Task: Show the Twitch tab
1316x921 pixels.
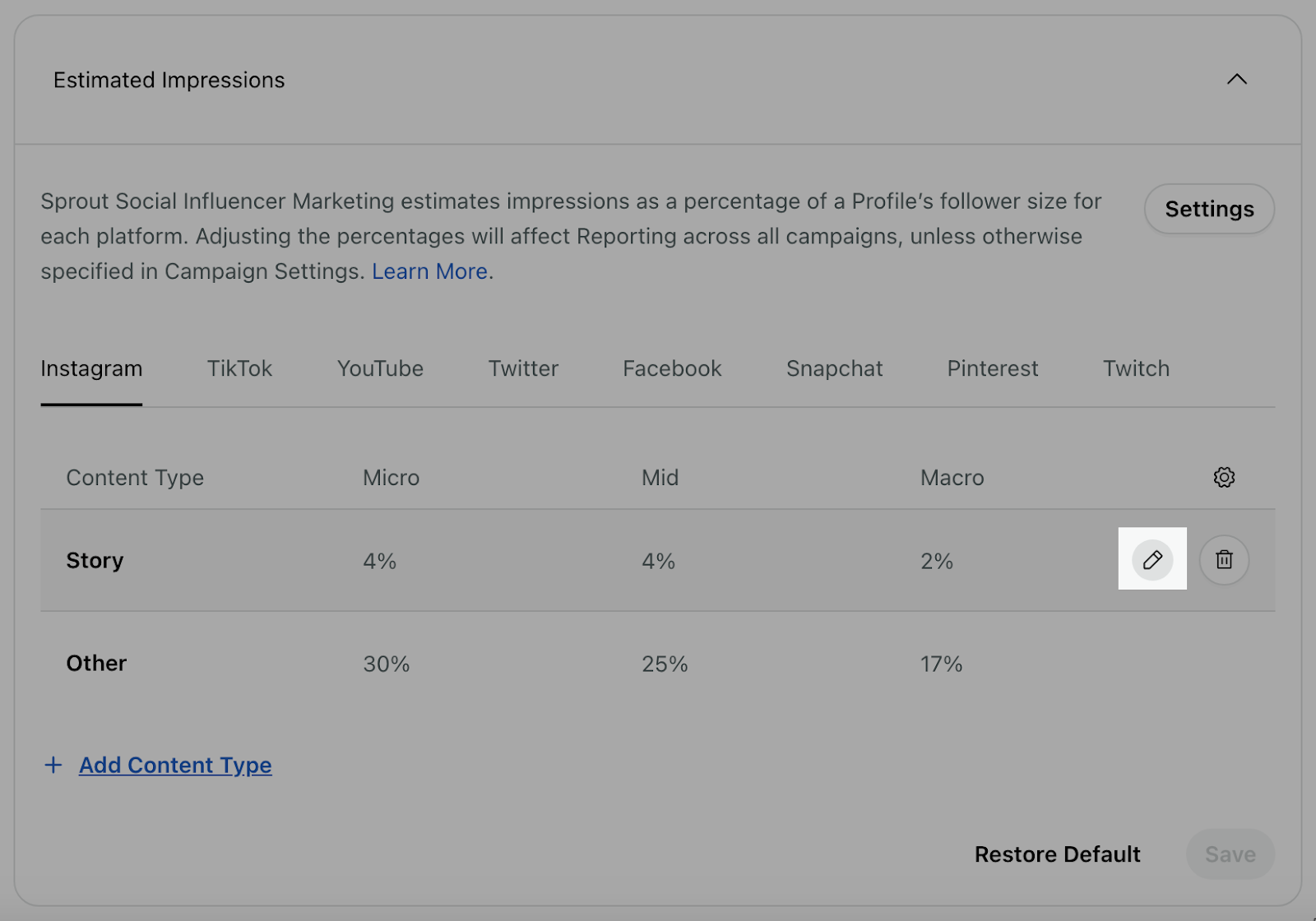Action: coord(1136,368)
